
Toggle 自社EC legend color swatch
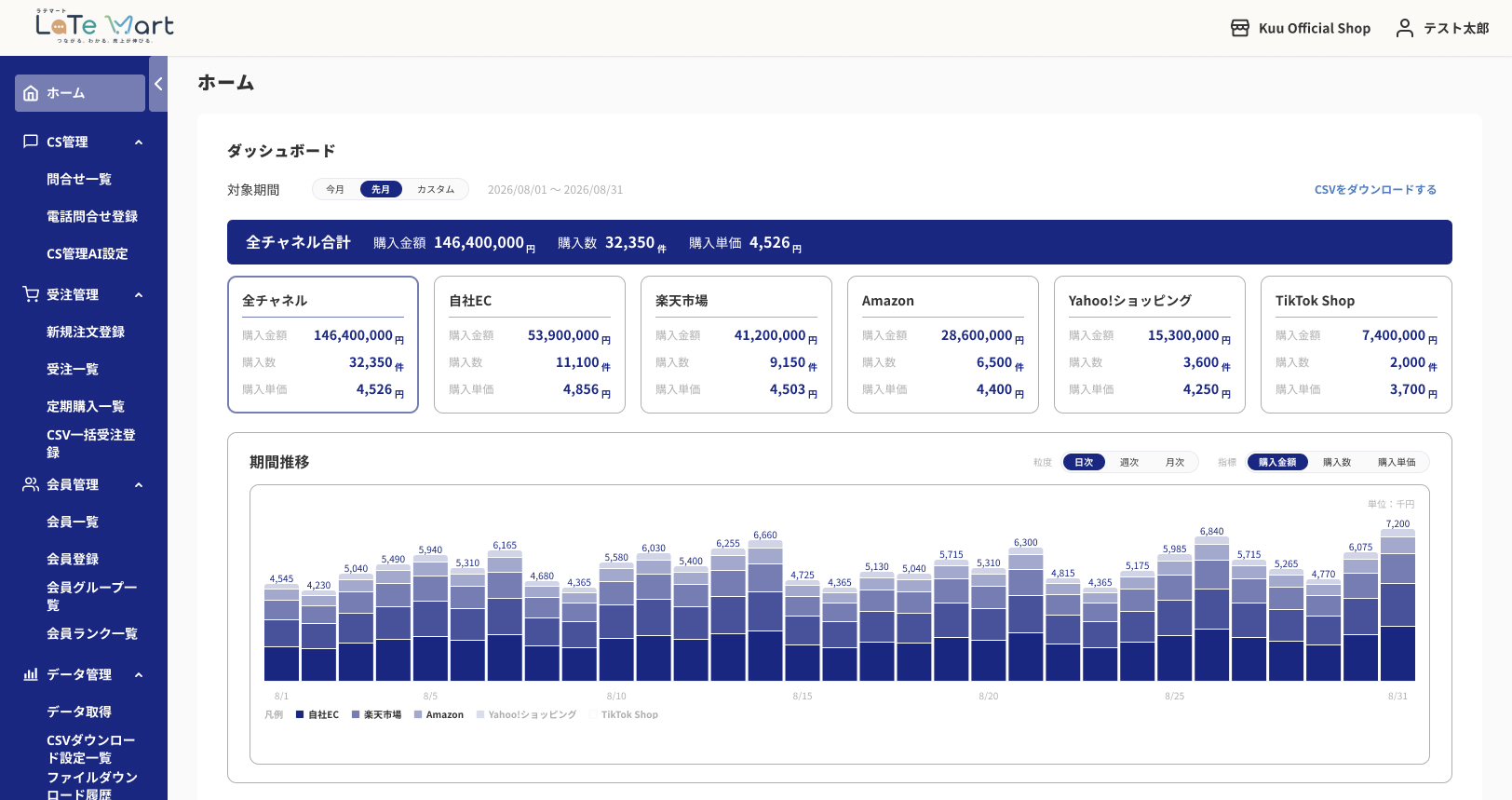click(x=300, y=714)
